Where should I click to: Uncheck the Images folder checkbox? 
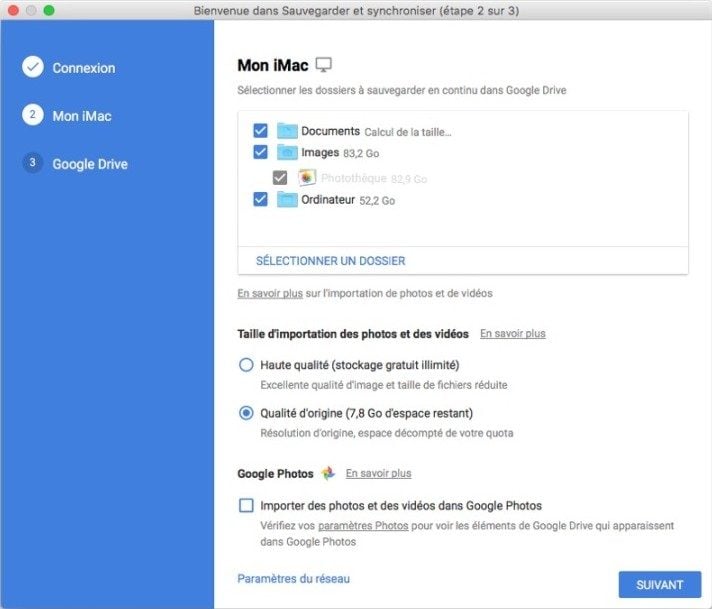click(x=260, y=152)
